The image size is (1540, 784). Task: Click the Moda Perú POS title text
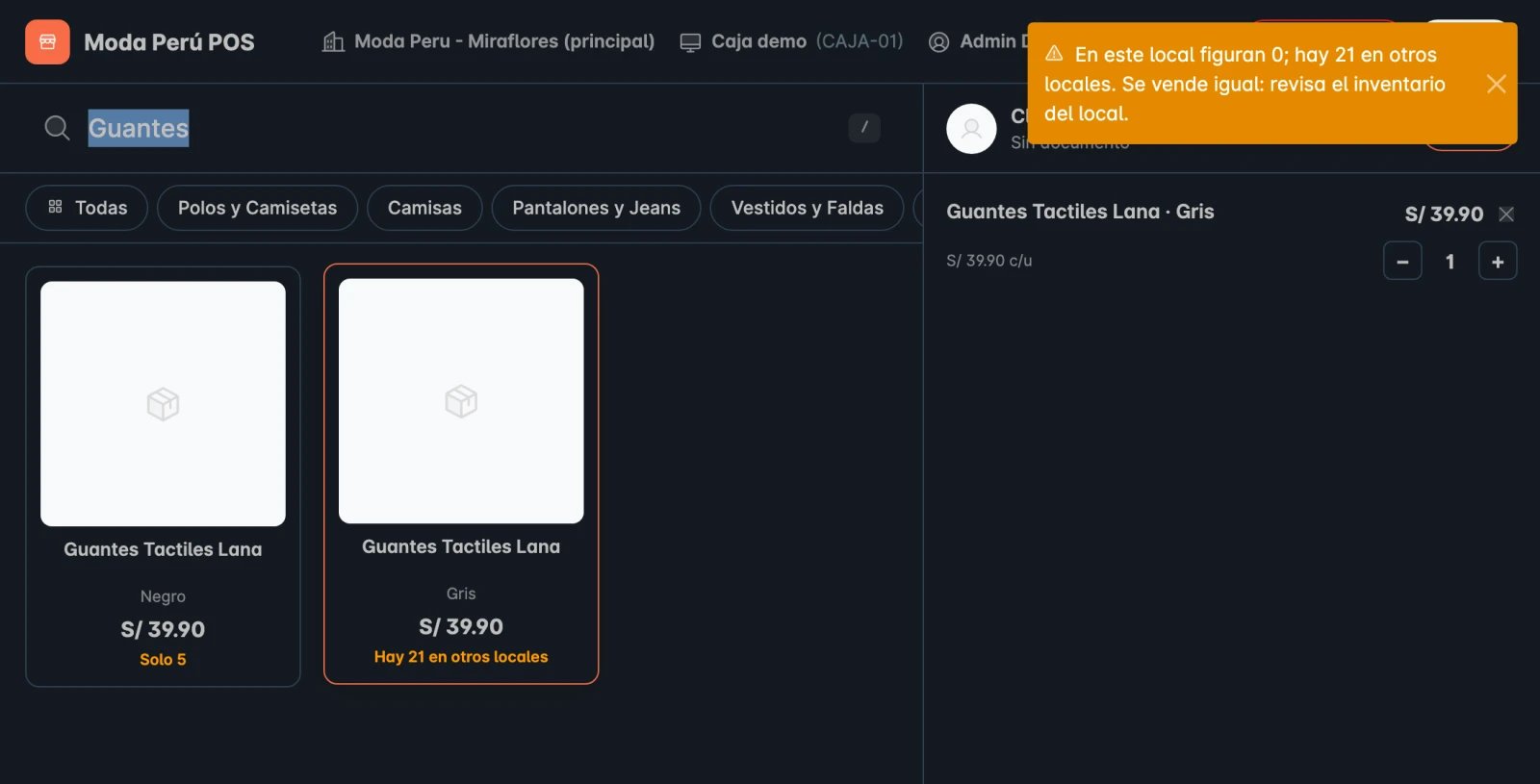tap(169, 42)
